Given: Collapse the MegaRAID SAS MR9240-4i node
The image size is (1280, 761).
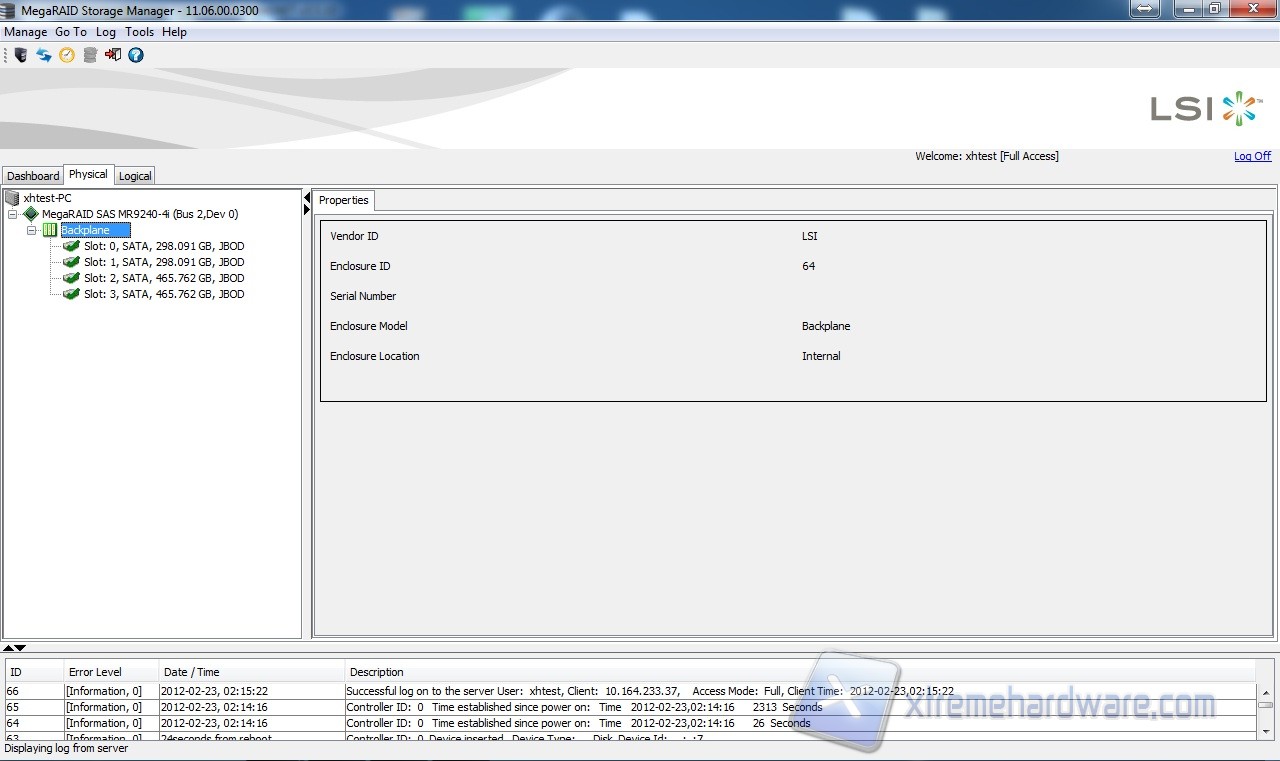Looking at the screenshot, I should click(x=12, y=214).
